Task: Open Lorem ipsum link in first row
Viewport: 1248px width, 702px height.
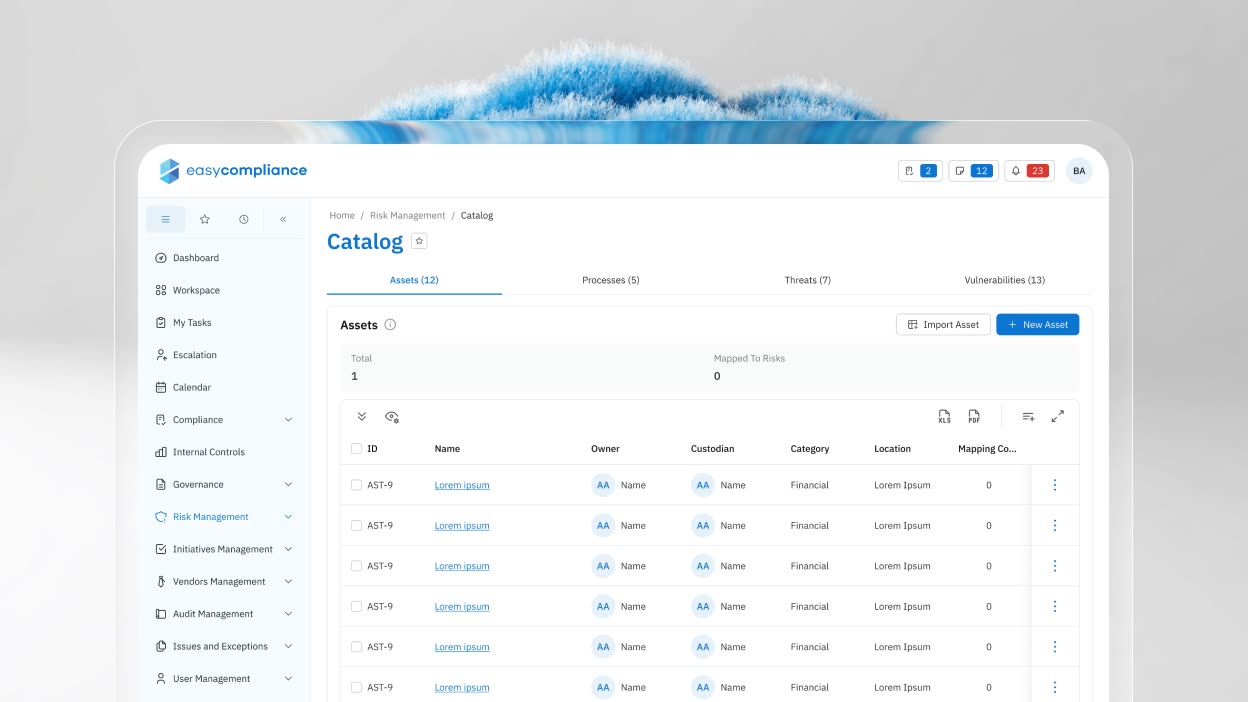Action: click(462, 485)
